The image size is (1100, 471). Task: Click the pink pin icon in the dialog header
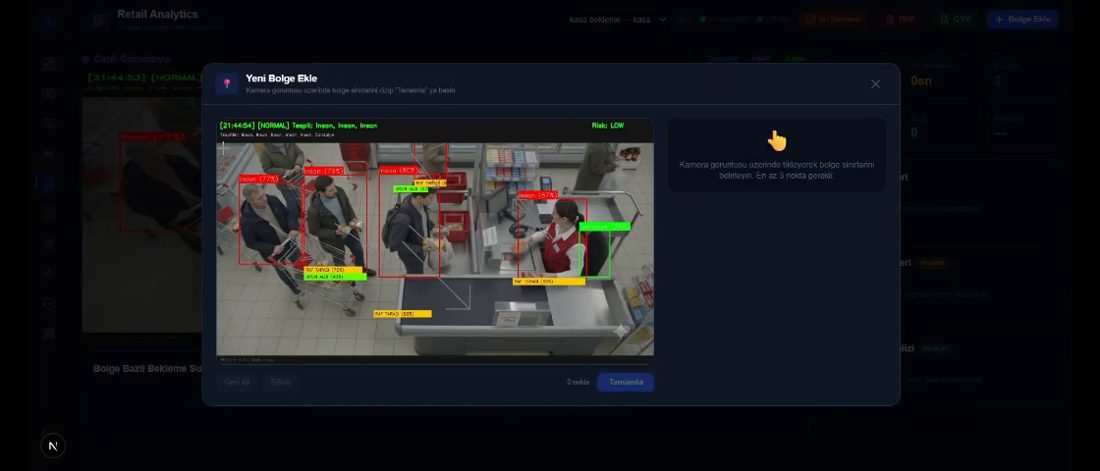coord(227,84)
